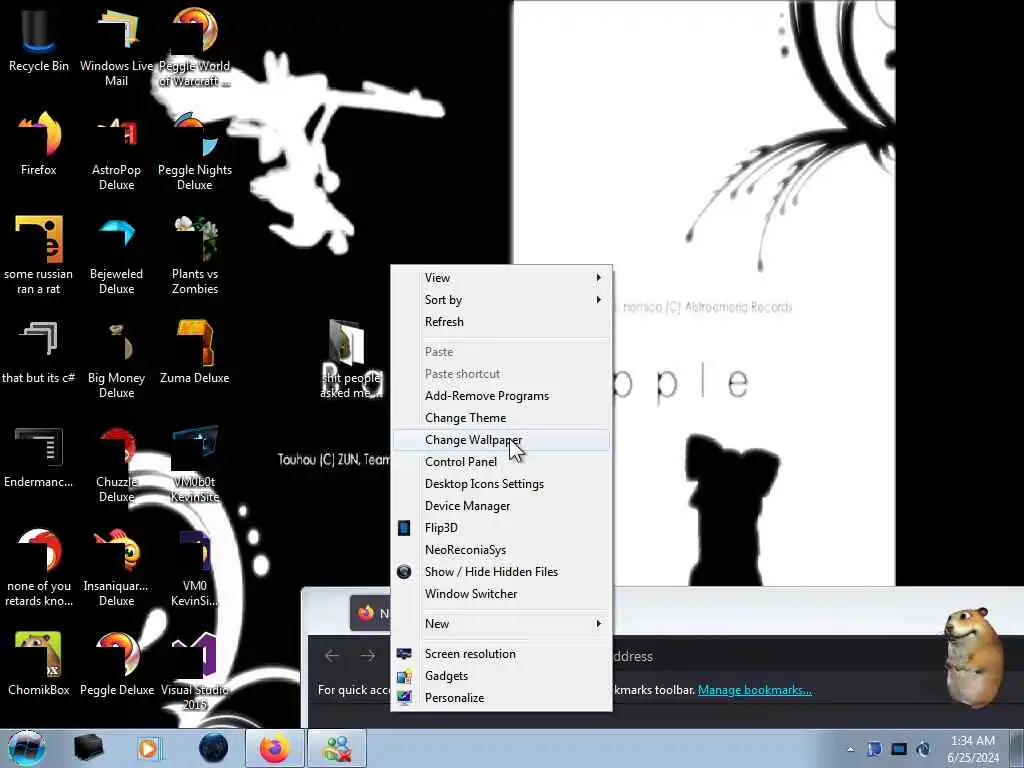Viewport: 1024px width, 768px height.
Task: Select the Firefox window tab
Action: [x=370, y=613]
